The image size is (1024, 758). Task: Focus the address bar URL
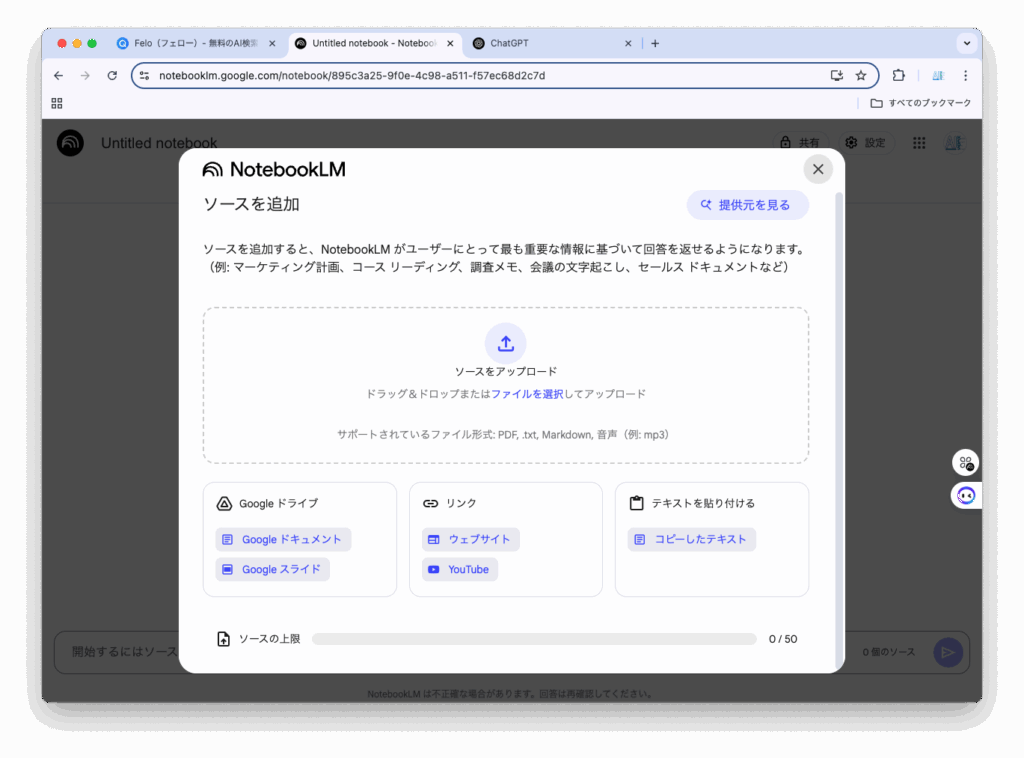pos(352,76)
